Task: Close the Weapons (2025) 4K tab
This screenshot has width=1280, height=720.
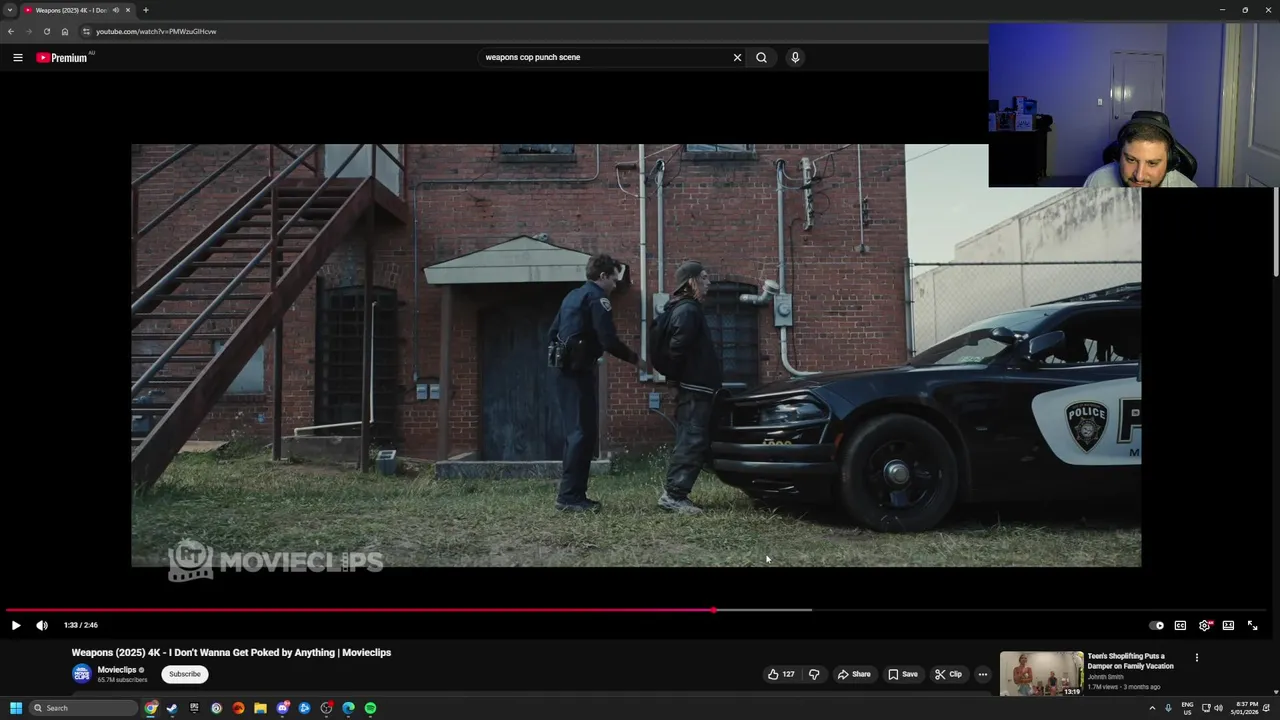Action: point(128,10)
